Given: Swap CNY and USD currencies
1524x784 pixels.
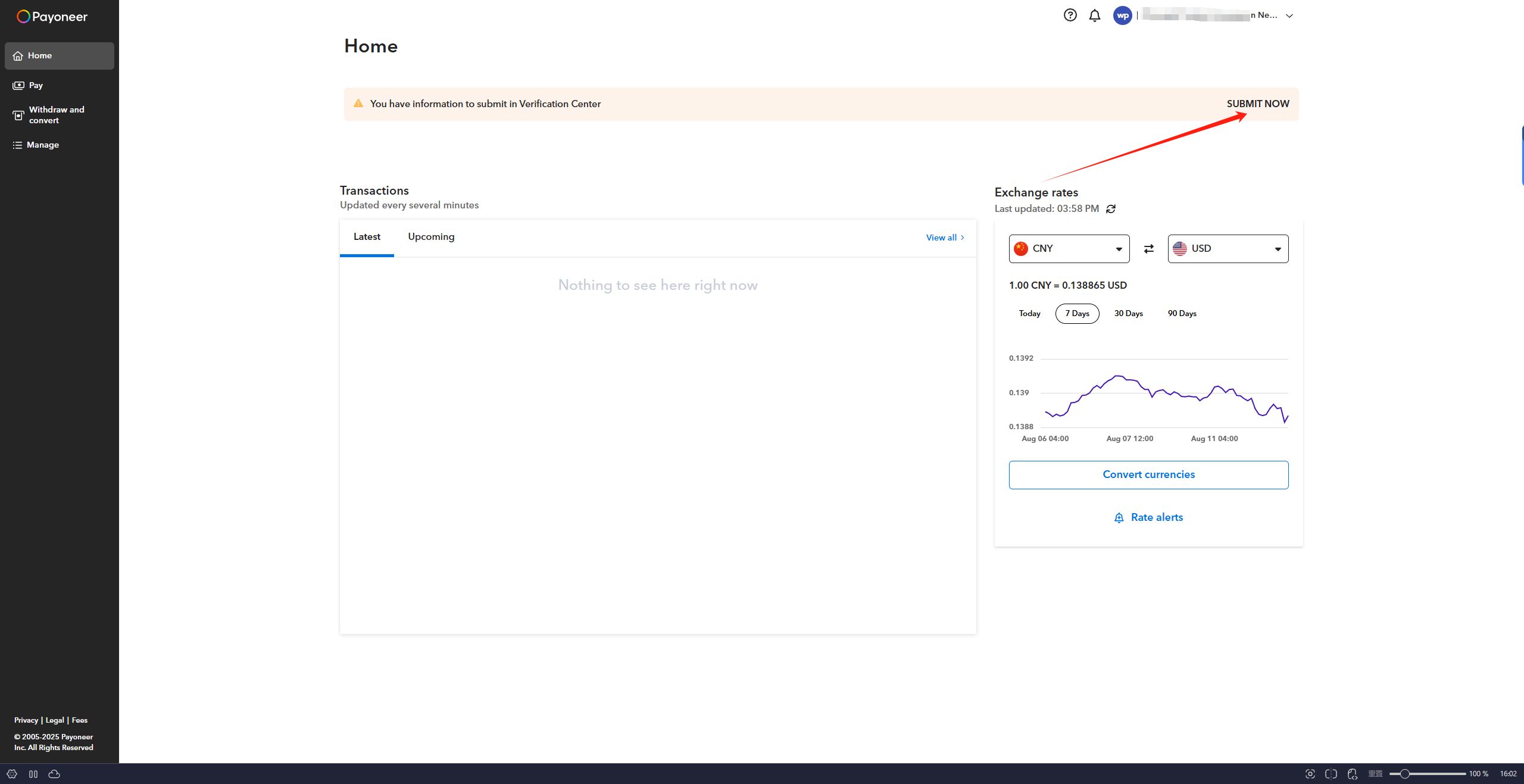Looking at the screenshot, I should (x=1148, y=249).
